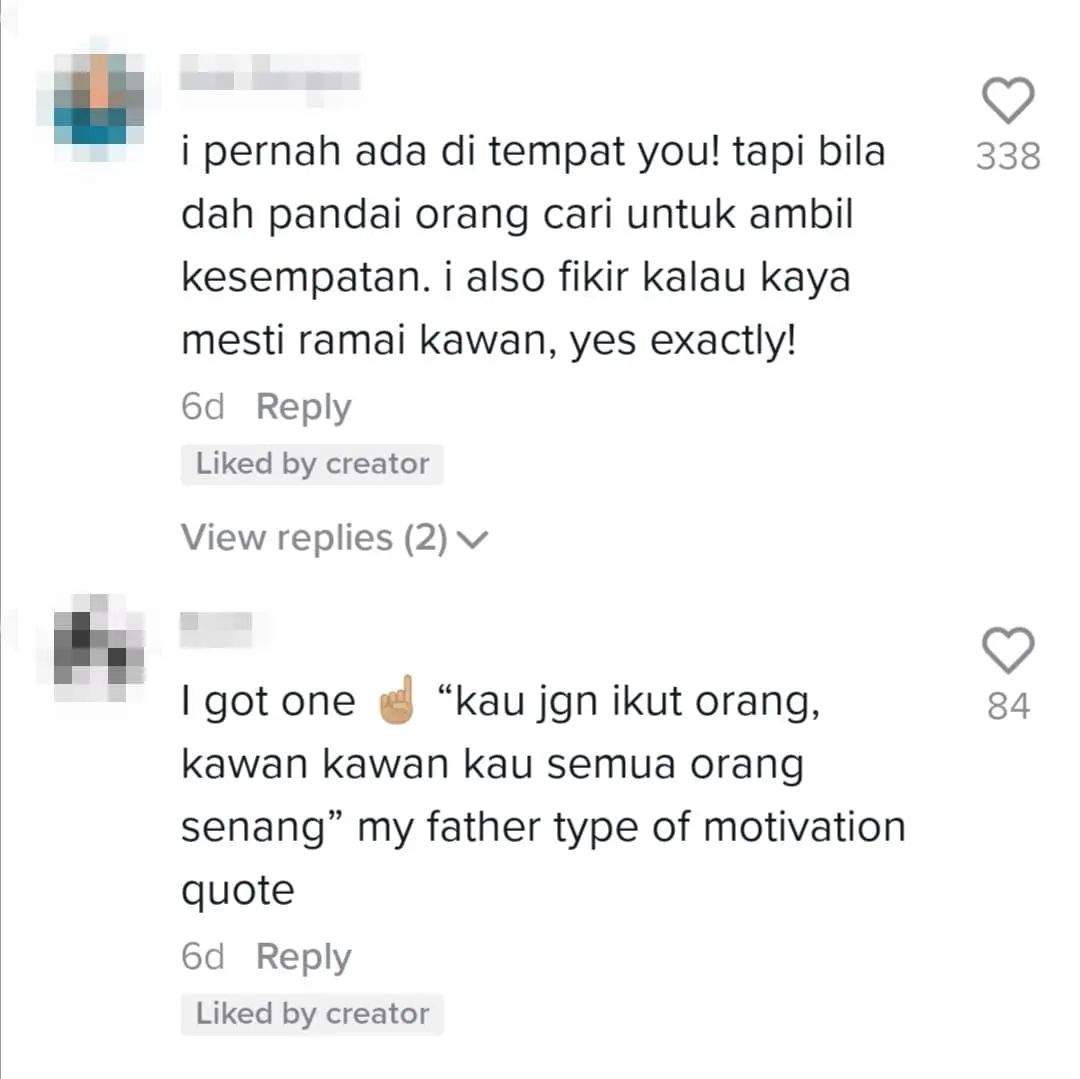
Task: Click the 'Liked by creator' badge under father quote
Action: (x=312, y=1014)
